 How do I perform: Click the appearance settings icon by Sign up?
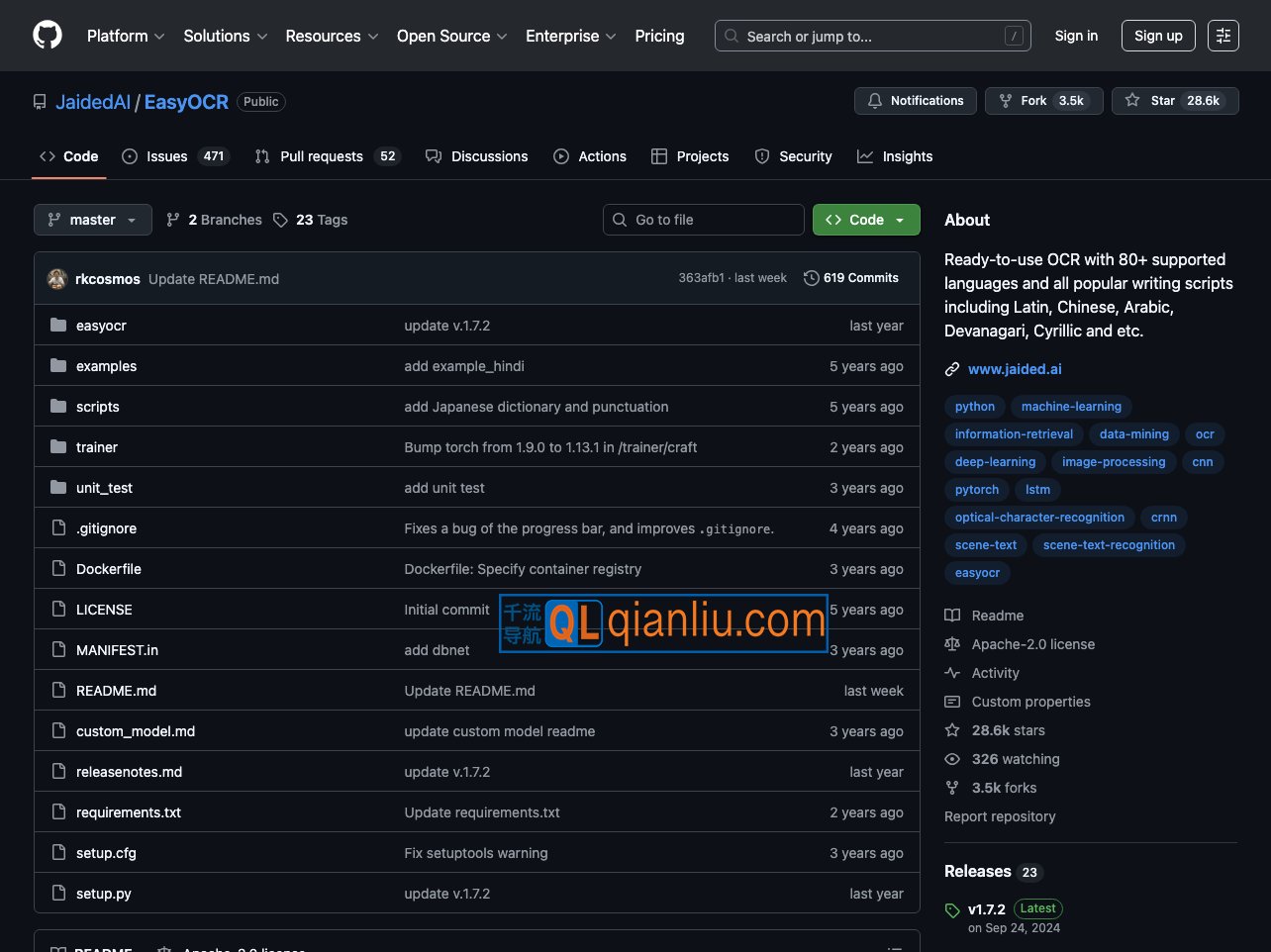1223,36
